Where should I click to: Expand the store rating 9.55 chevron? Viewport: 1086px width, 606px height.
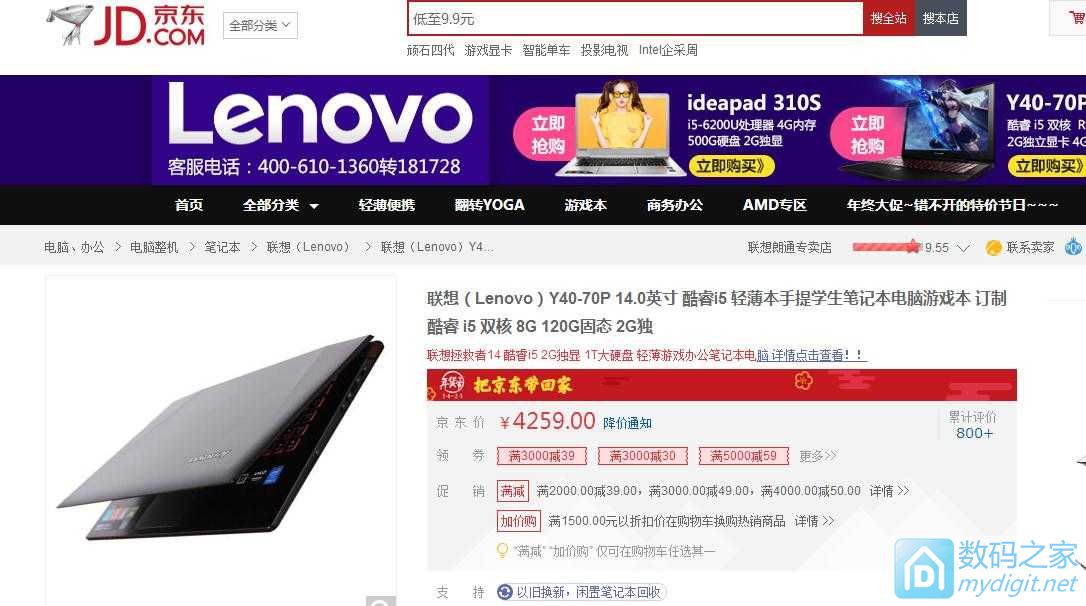pos(963,247)
